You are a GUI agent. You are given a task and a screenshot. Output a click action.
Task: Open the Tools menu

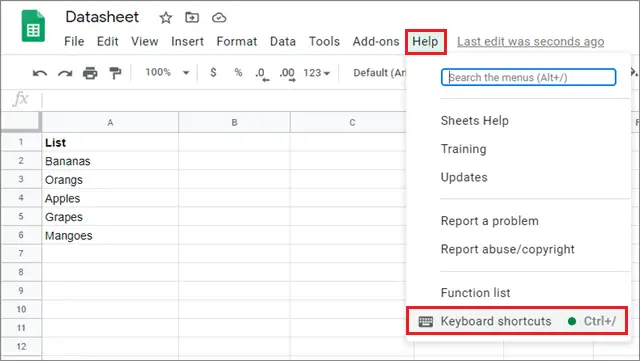tap(324, 41)
